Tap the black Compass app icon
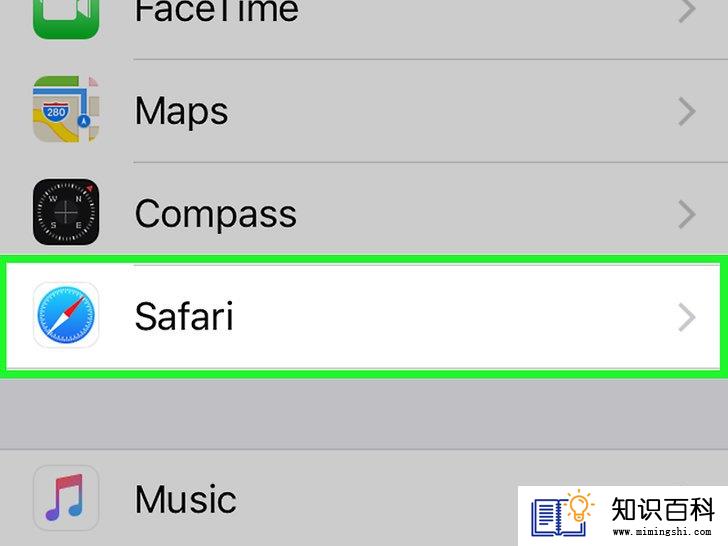Image resolution: width=728 pixels, height=546 pixels. click(66, 212)
